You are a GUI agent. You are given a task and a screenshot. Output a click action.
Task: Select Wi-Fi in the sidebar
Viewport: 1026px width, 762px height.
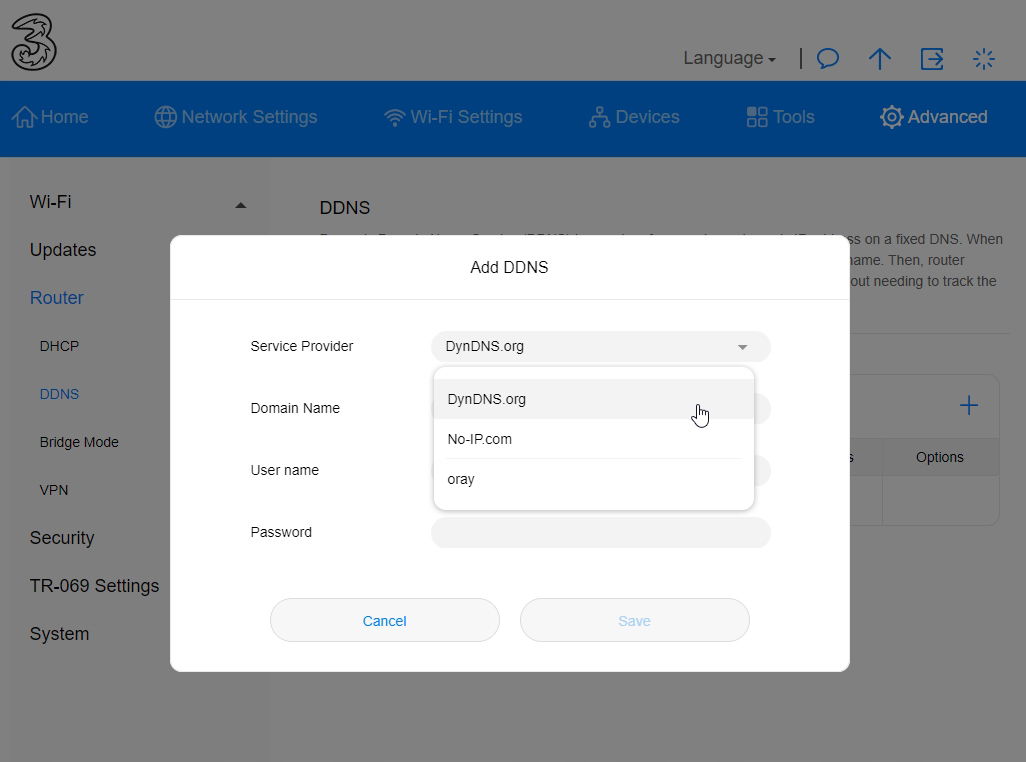click(50, 201)
